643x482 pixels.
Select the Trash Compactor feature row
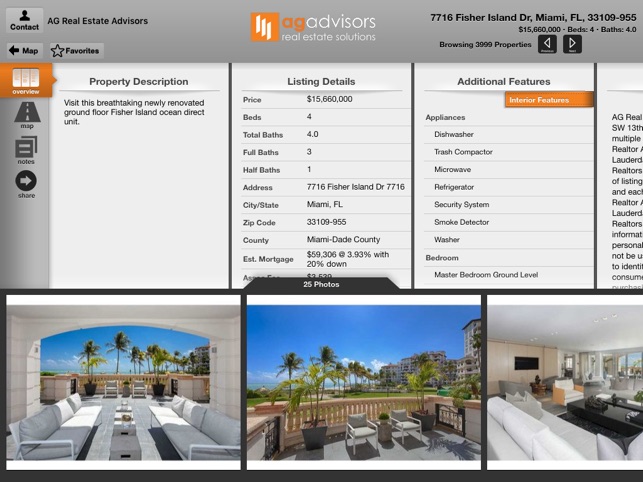(x=508, y=152)
